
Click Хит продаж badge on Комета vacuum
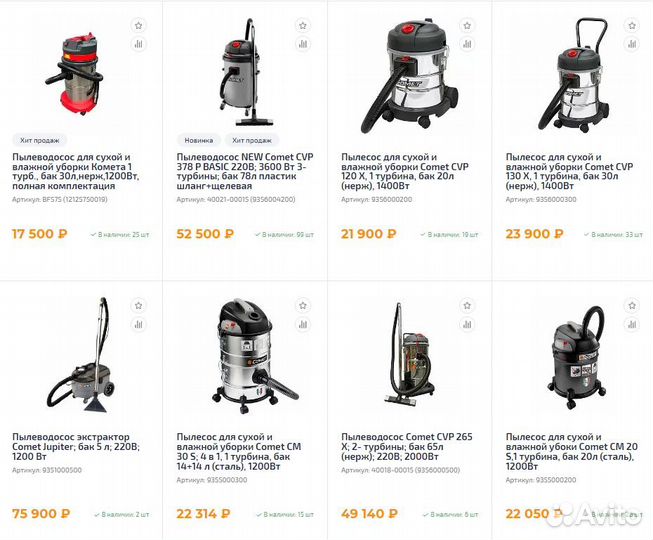point(40,140)
